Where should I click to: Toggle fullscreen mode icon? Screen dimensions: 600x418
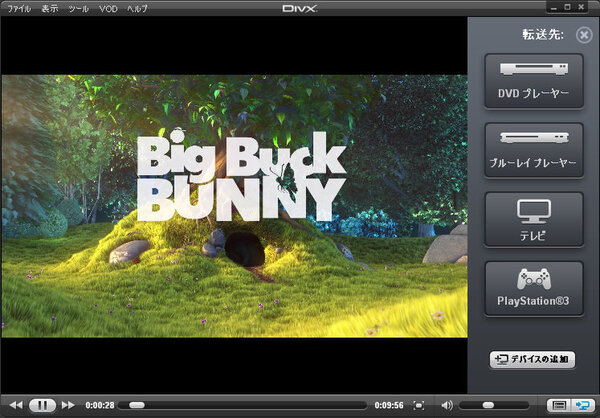(419, 405)
